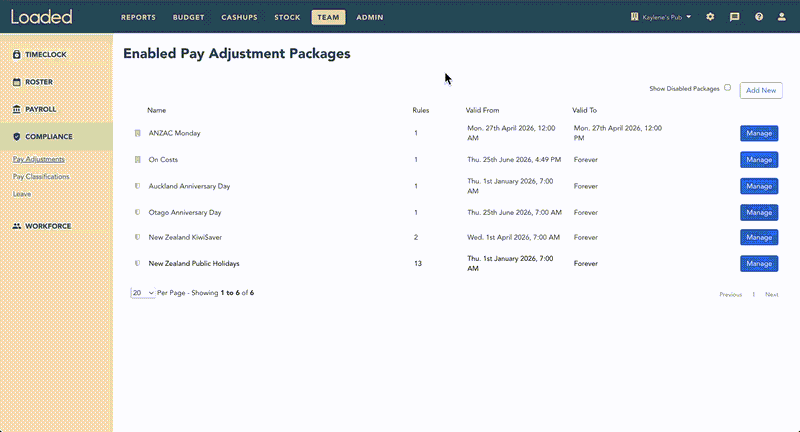This screenshot has height=432, width=800.
Task: Manage the Otago Anniversary Day package
Action: [759, 212]
